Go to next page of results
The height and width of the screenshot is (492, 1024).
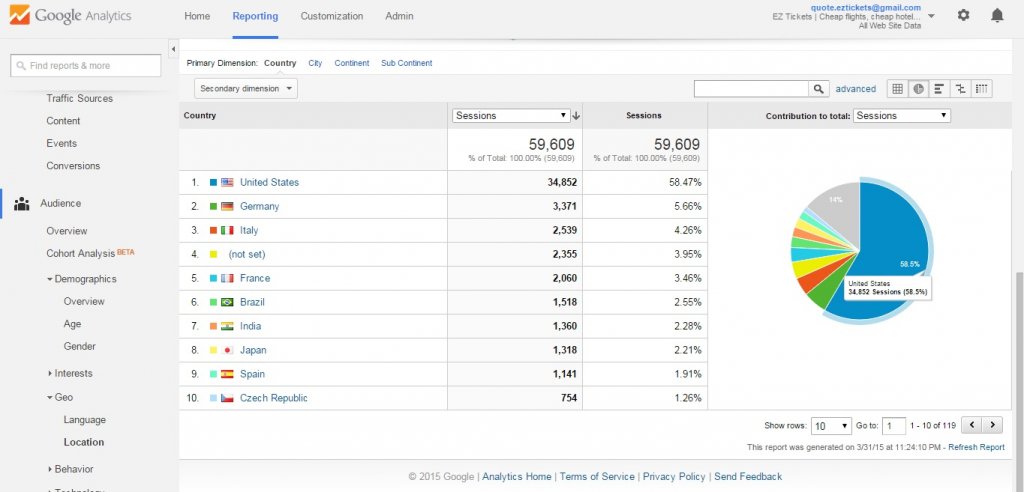(993, 425)
